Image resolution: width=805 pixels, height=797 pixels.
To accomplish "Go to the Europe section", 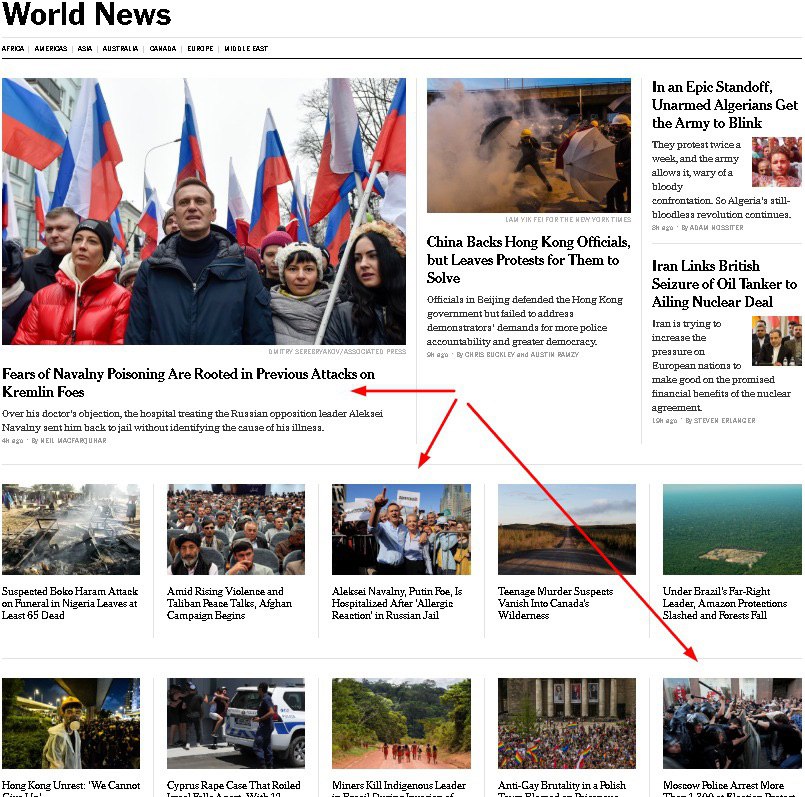I will tap(200, 48).
